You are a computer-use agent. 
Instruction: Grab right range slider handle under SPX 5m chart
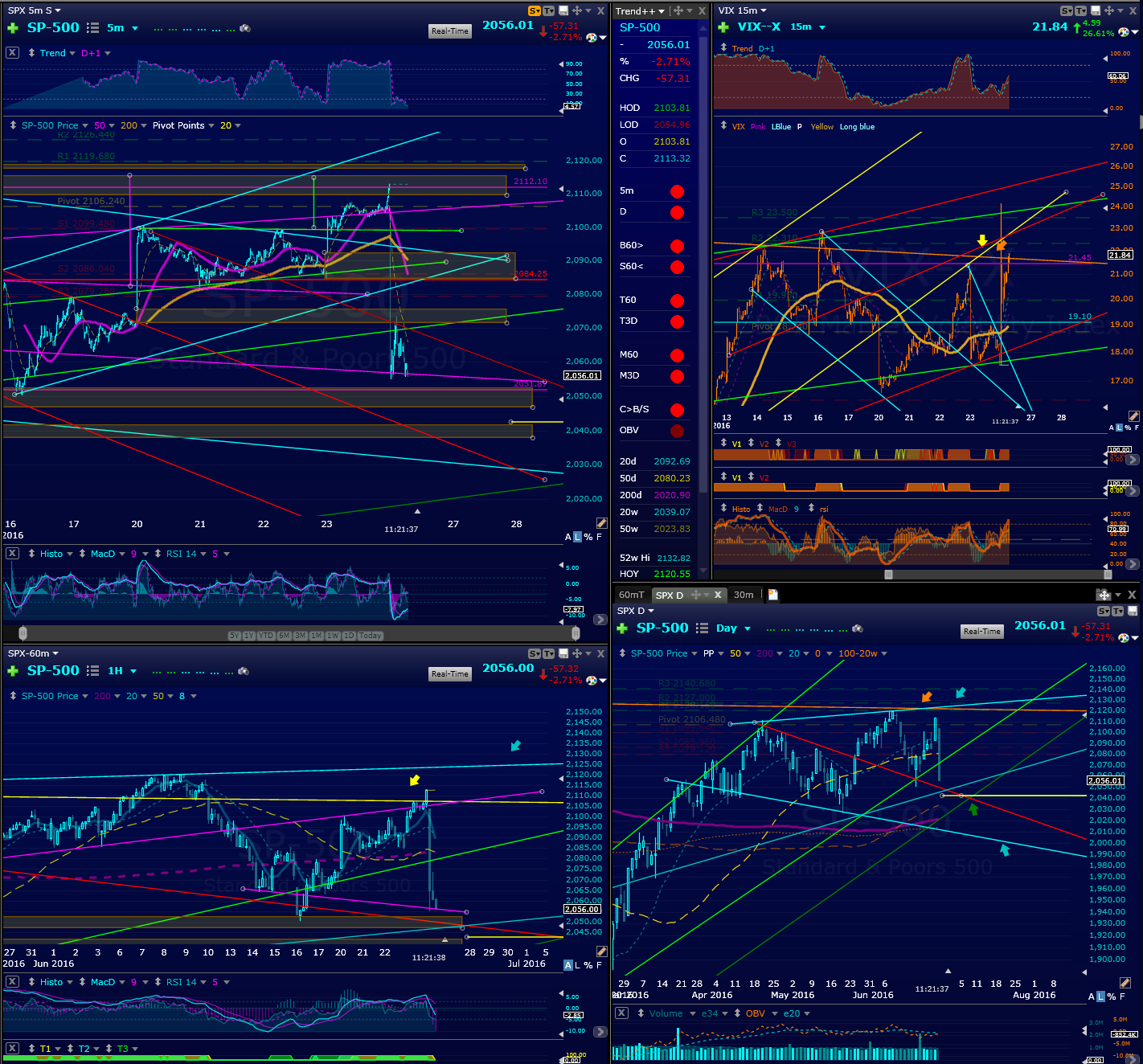576,633
